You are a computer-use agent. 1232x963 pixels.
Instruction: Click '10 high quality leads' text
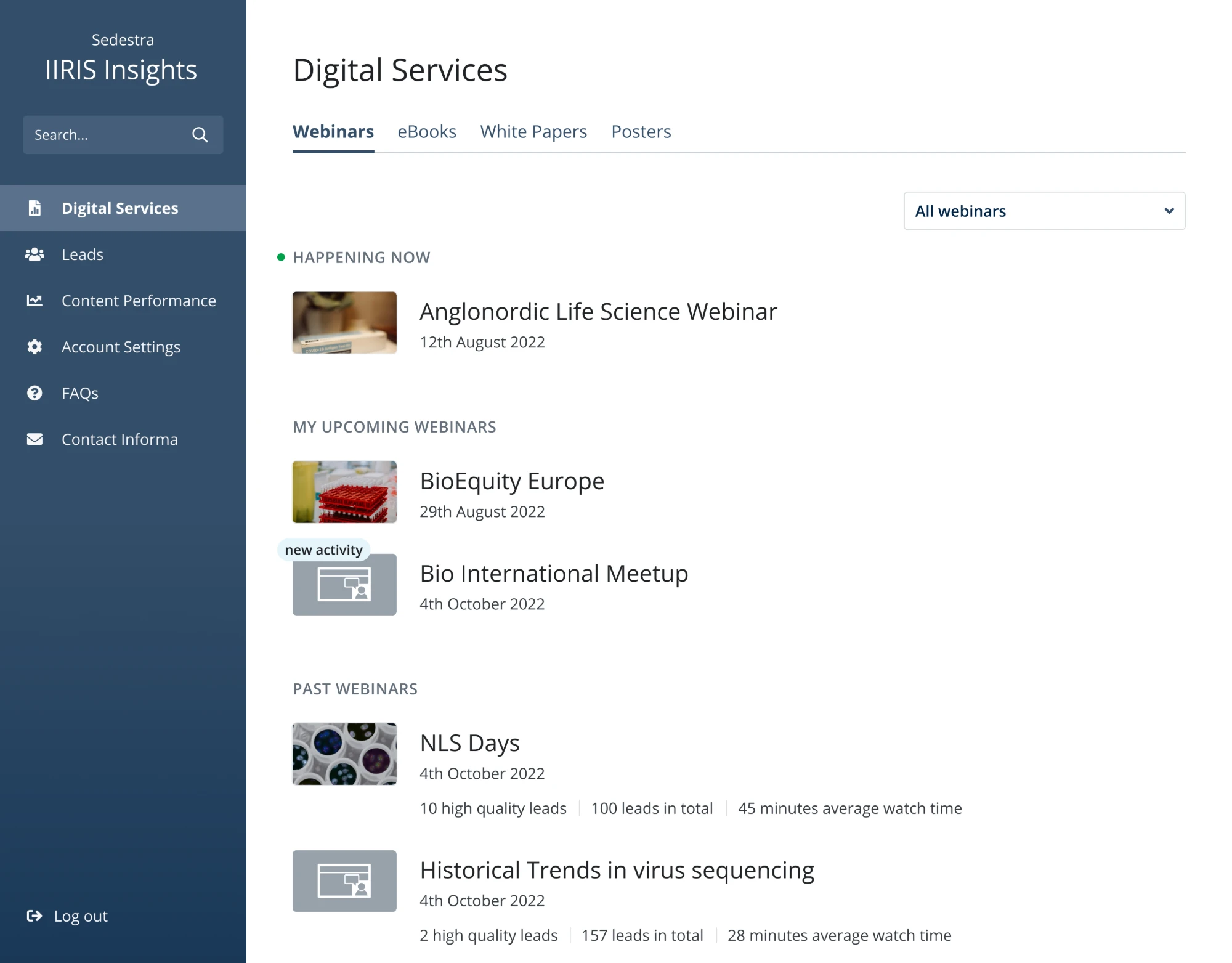pyautogui.click(x=493, y=808)
